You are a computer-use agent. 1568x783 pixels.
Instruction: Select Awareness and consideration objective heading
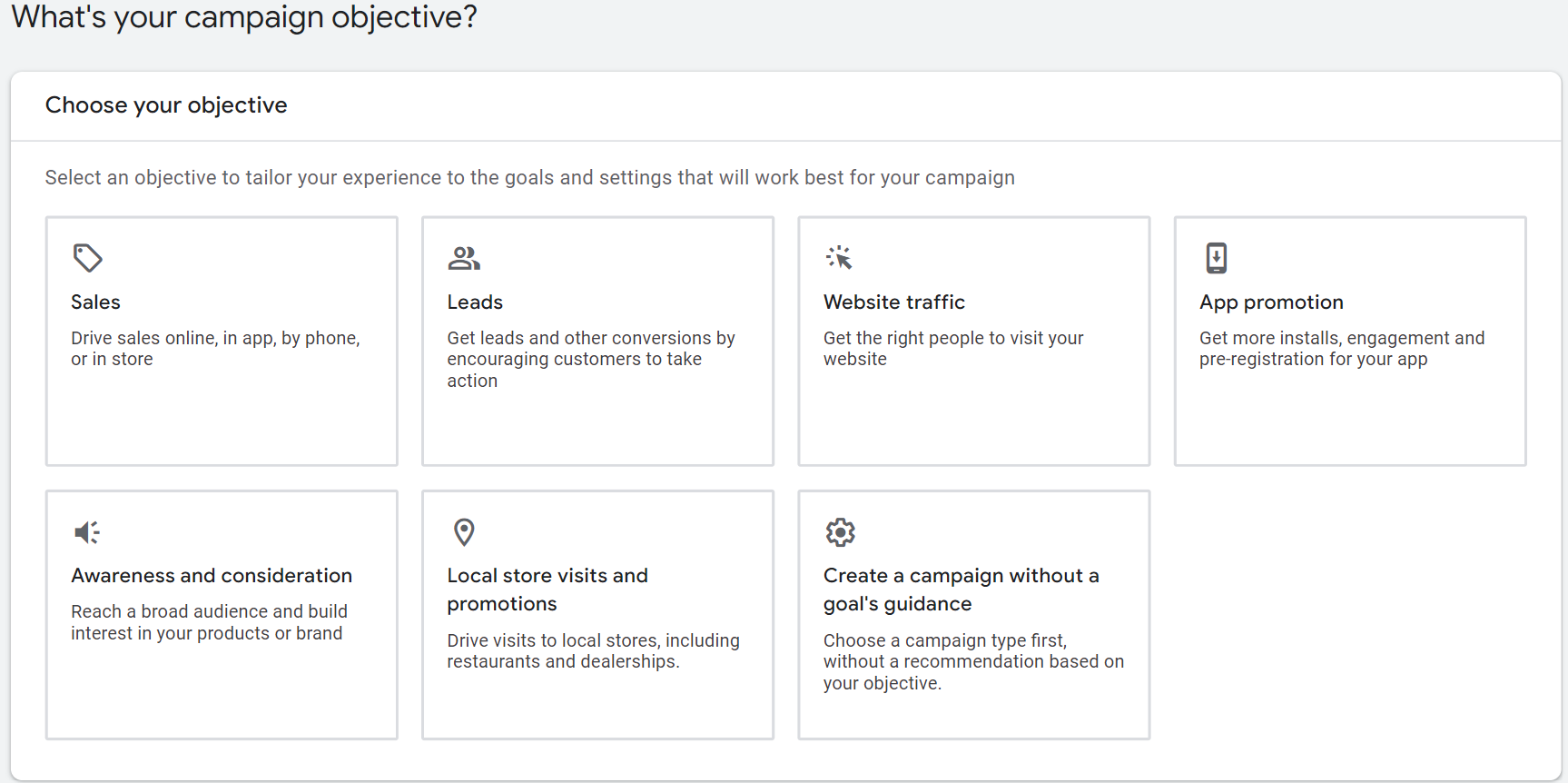tap(212, 576)
